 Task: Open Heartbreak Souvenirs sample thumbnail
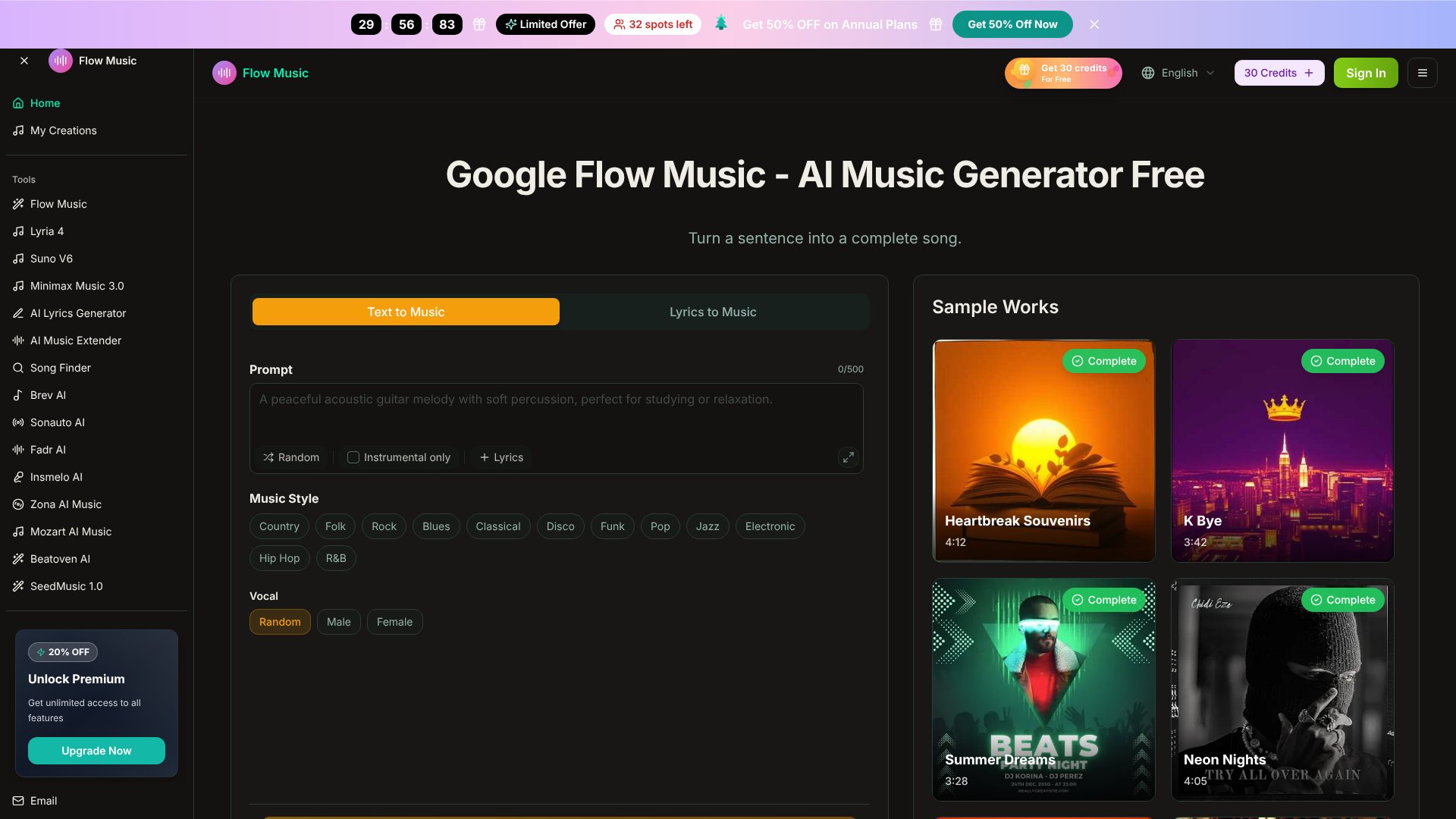tap(1043, 450)
